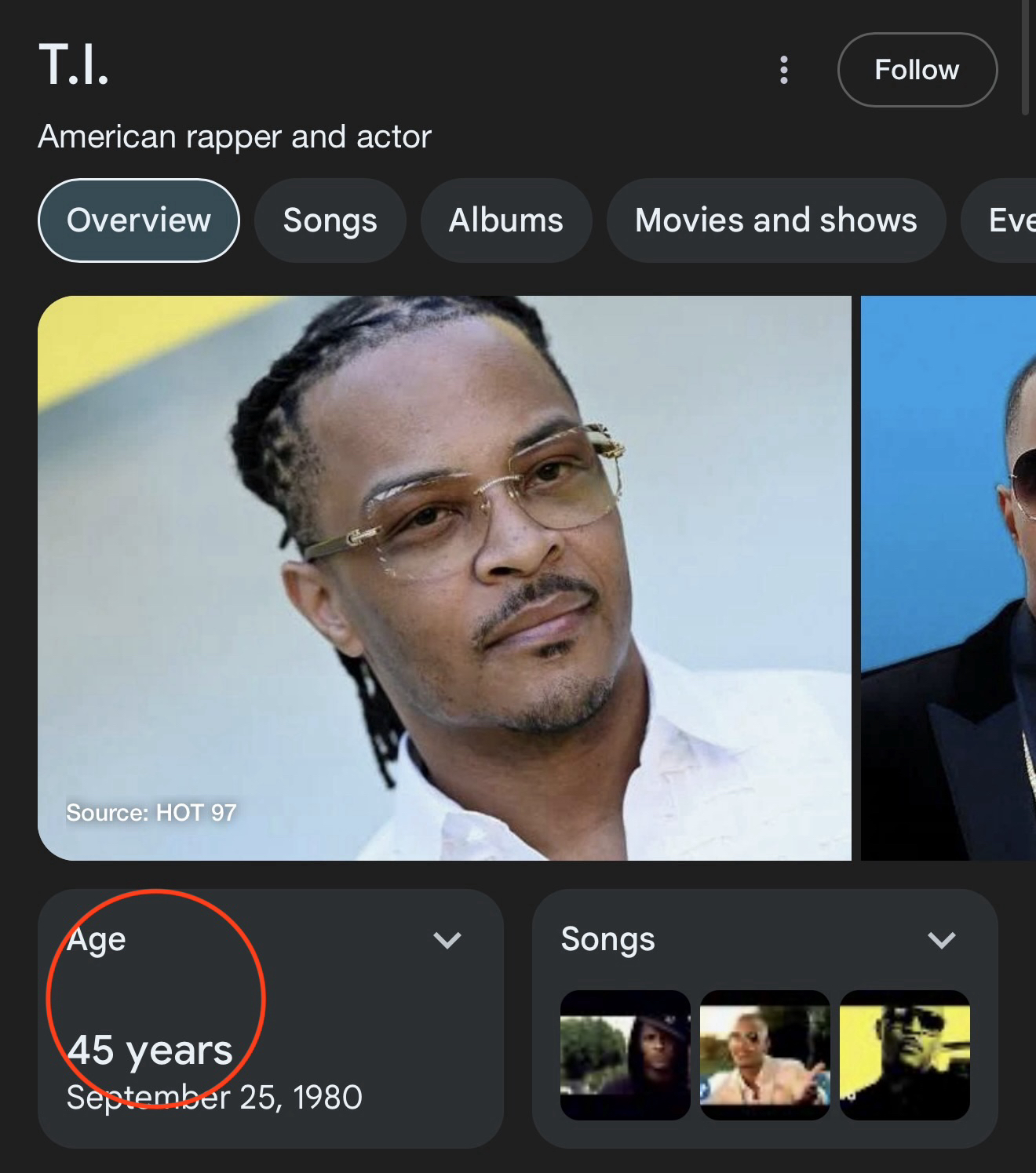The height and width of the screenshot is (1173, 1036).
Task: Play the first song thumbnail
Action: pos(625,1055)
